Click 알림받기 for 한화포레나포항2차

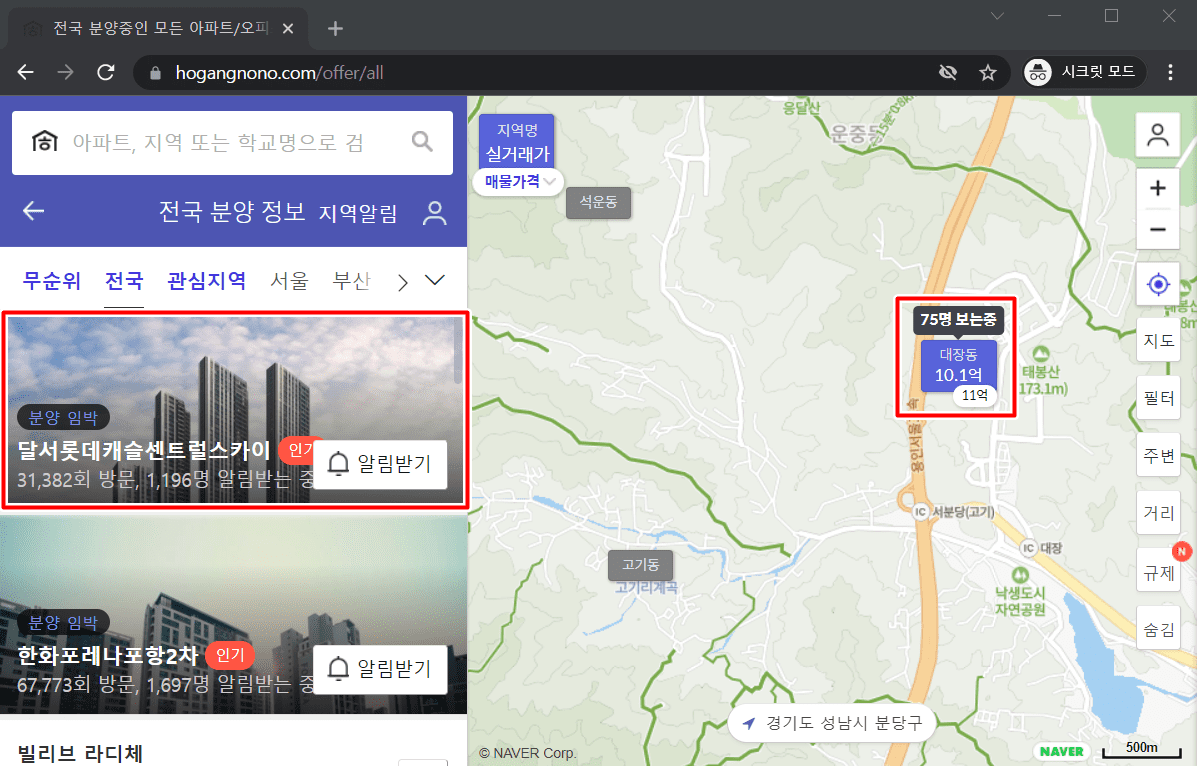click(x=380, y=669)
